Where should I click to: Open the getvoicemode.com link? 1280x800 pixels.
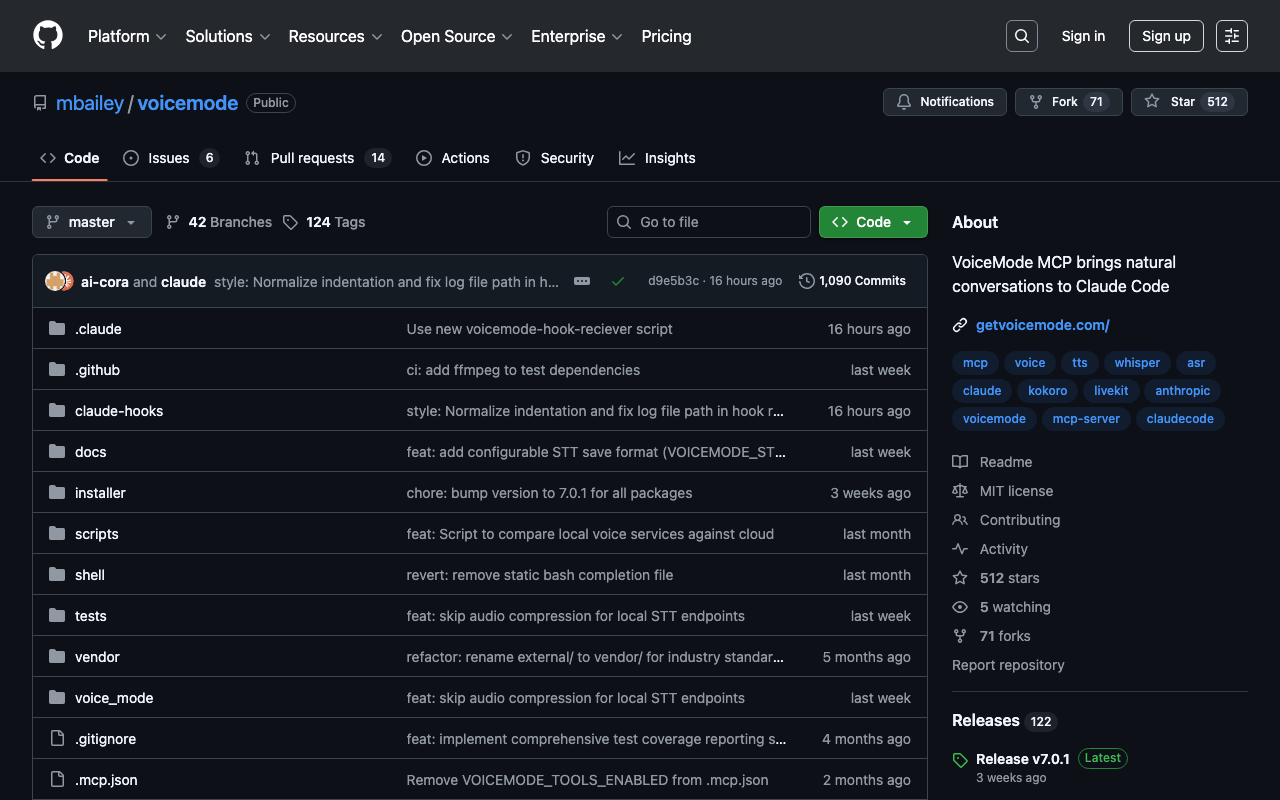(x=1042, y=325)
